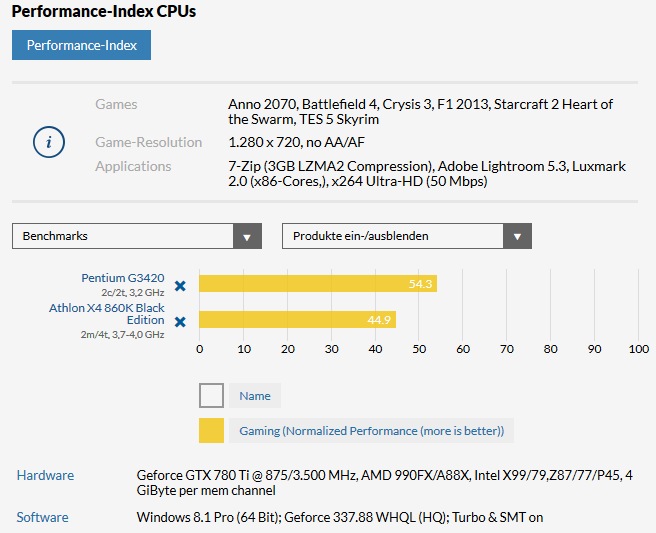Viewport: 656px width, 533px height.
Task: Remove Athlon X4 860K with its X icon
Action: pyautogui.click(x=180, y=322)
